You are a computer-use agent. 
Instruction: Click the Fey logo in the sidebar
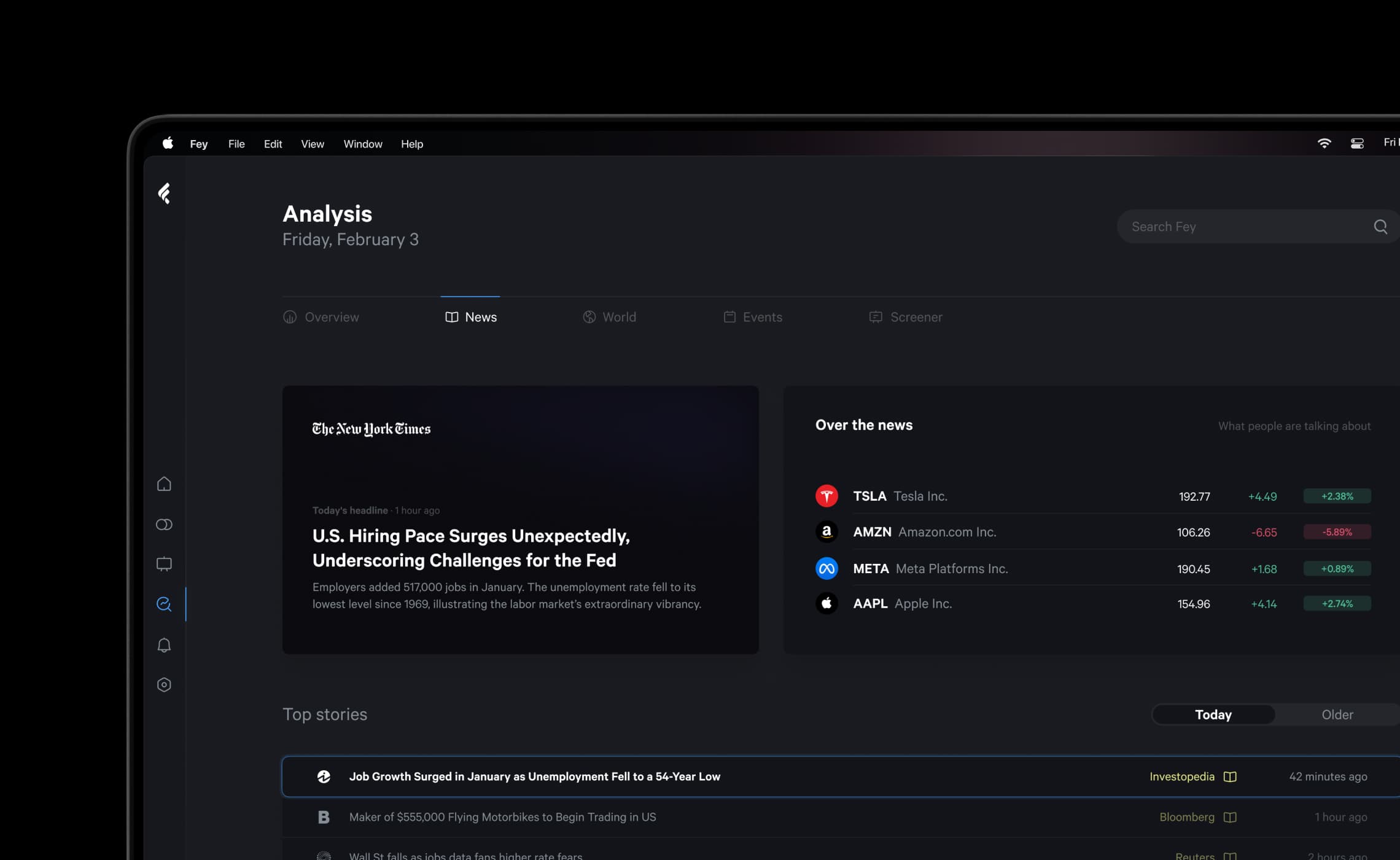click(164, 193)
